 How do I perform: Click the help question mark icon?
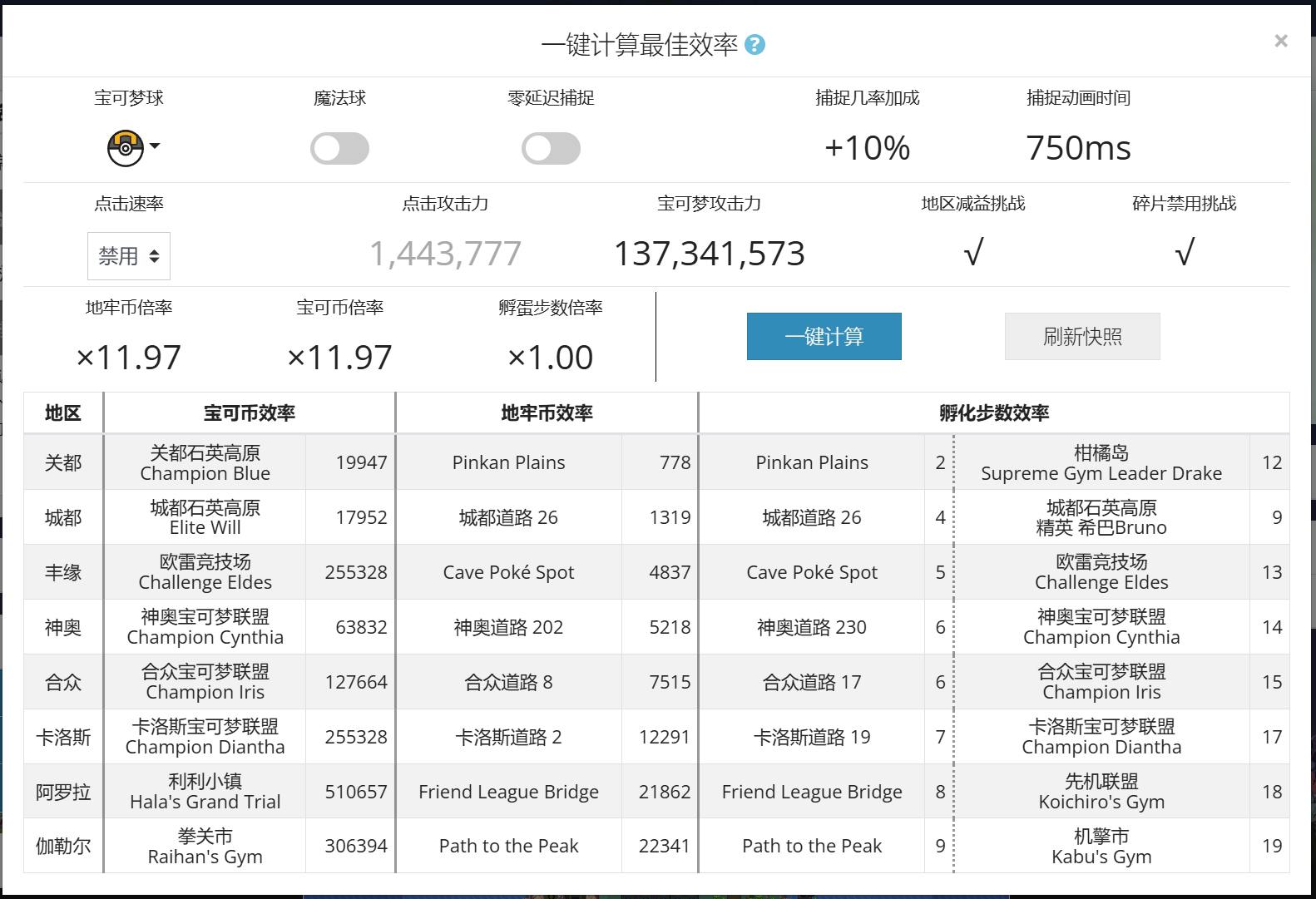pyautogui.click(x=754, y=45)
